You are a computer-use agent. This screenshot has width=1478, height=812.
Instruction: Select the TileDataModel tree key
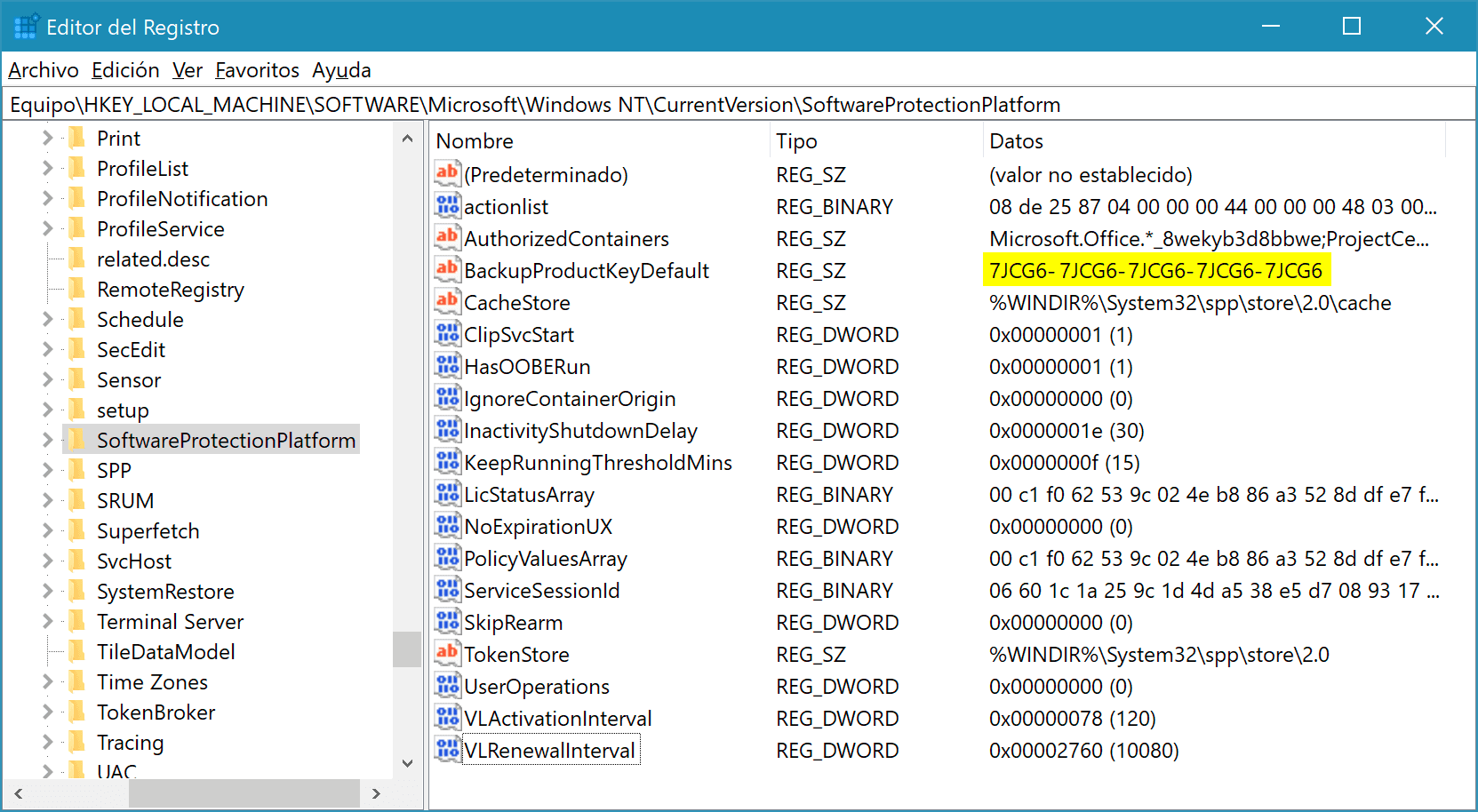166,651
